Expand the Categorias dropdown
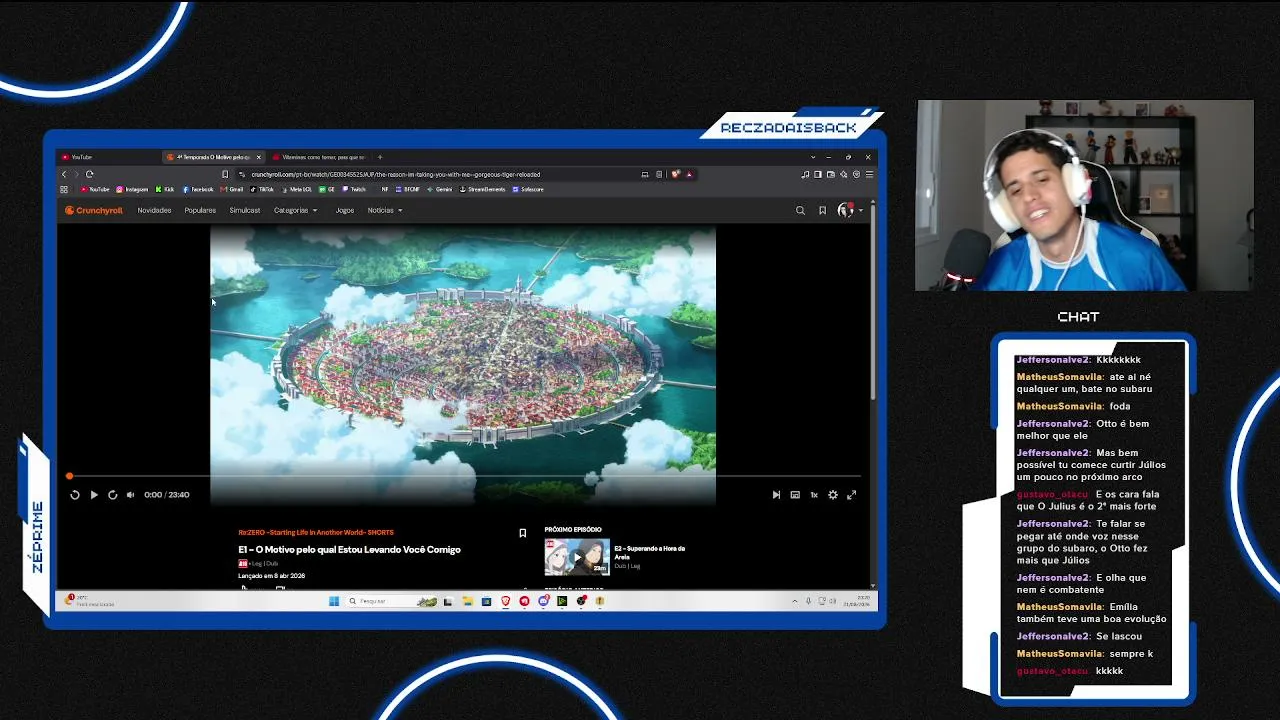 pos(296,210)
